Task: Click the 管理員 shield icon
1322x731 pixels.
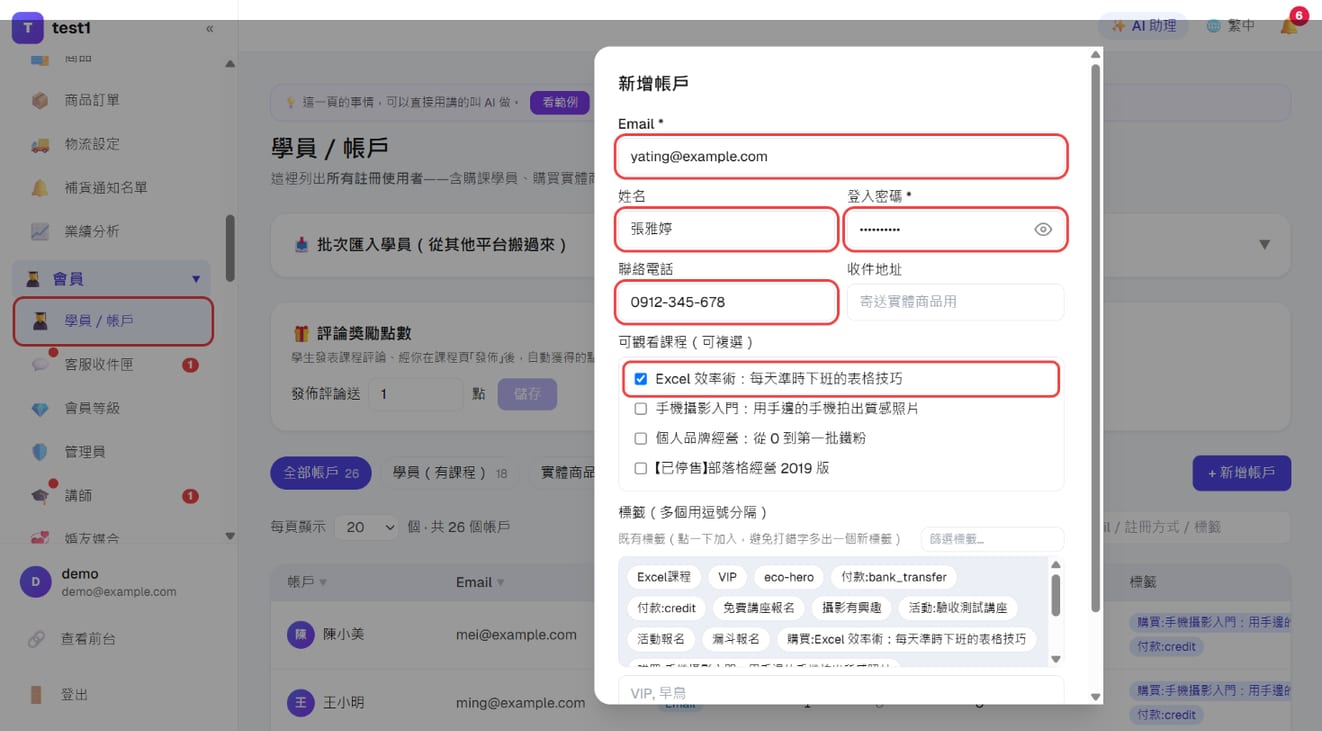Action: coord(40,452)
